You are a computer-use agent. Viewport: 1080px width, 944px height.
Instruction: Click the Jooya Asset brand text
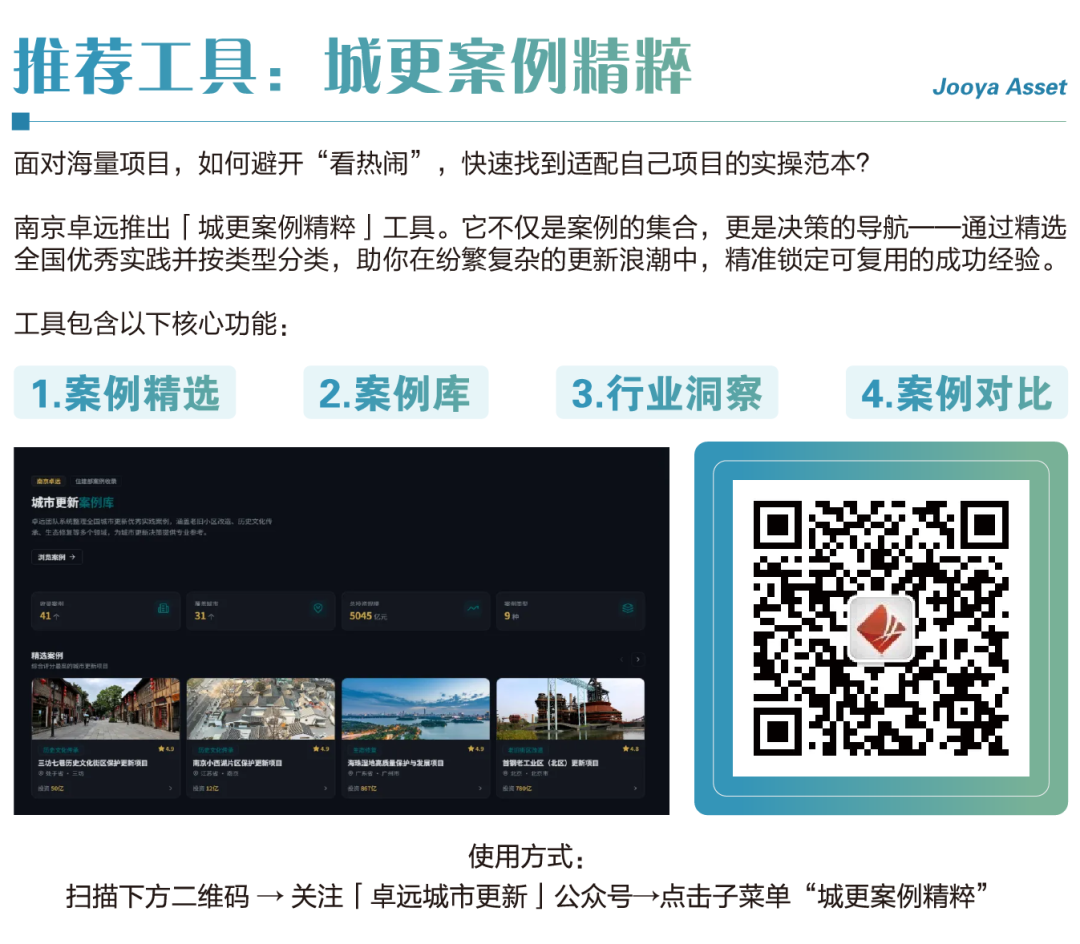click(x=999, y=87)
